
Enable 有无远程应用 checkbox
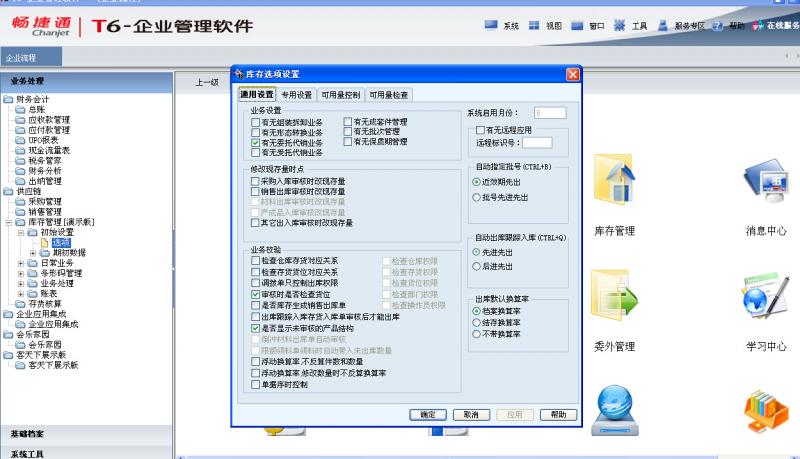[x=480, y=130]
